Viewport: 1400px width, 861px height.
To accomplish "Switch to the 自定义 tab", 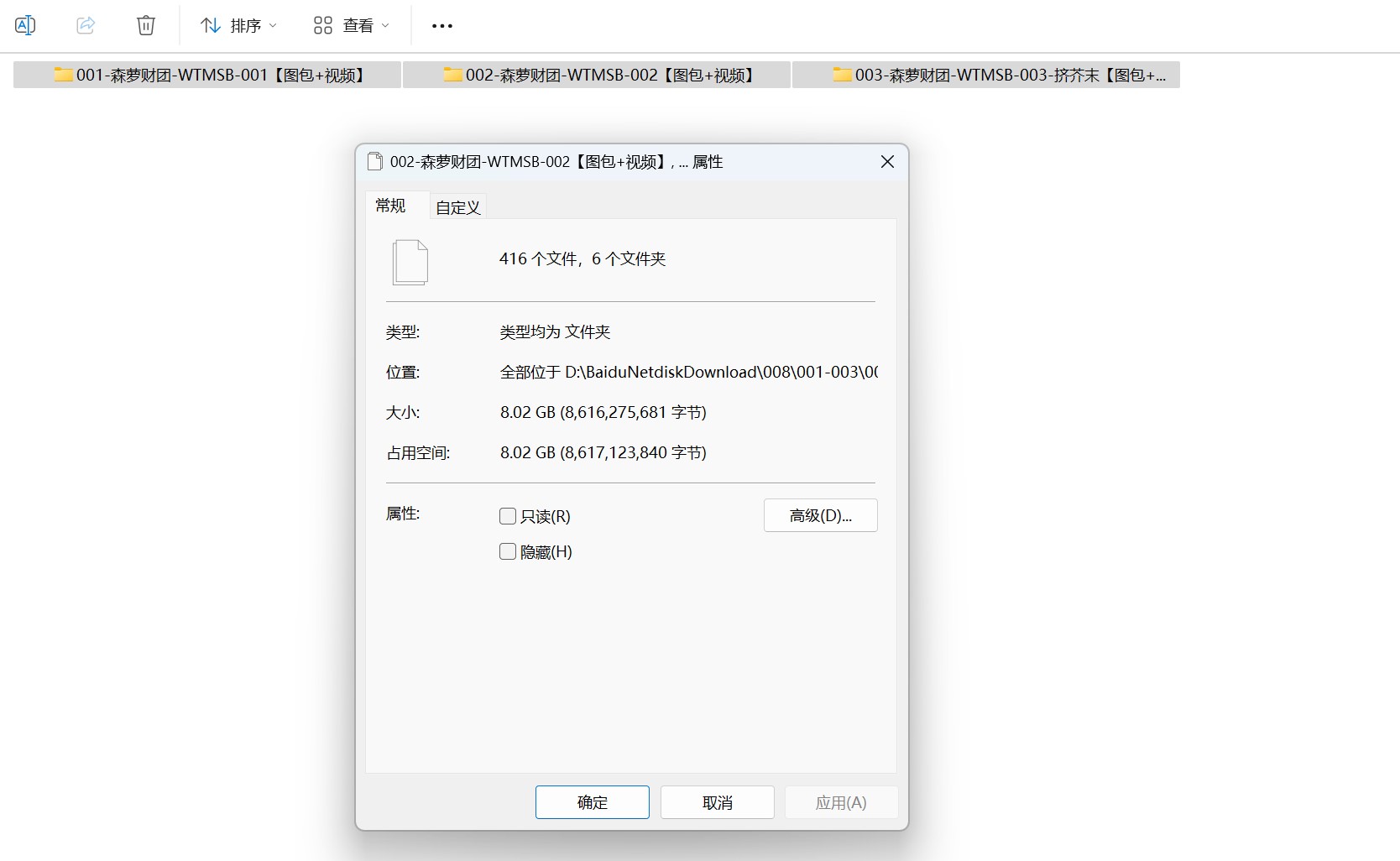I will click(x=457, y=207).
